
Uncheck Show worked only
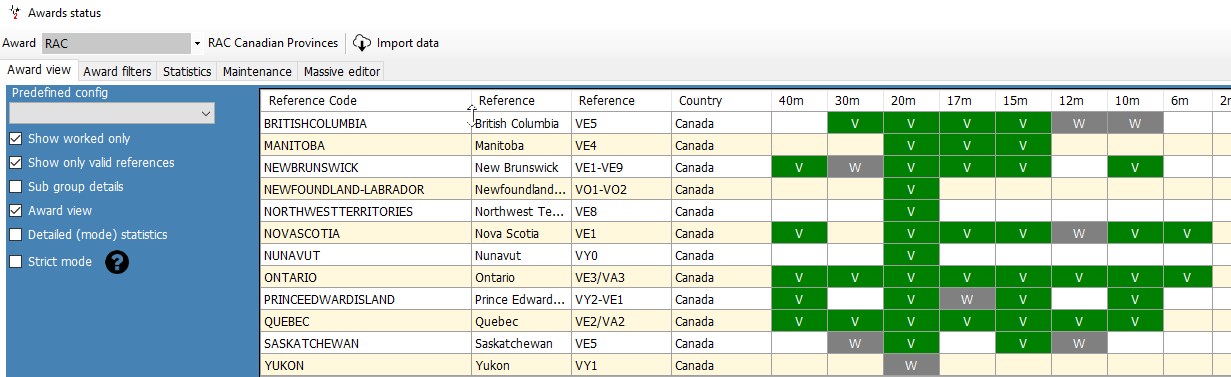pyautogui.click(x=15, y=139)
